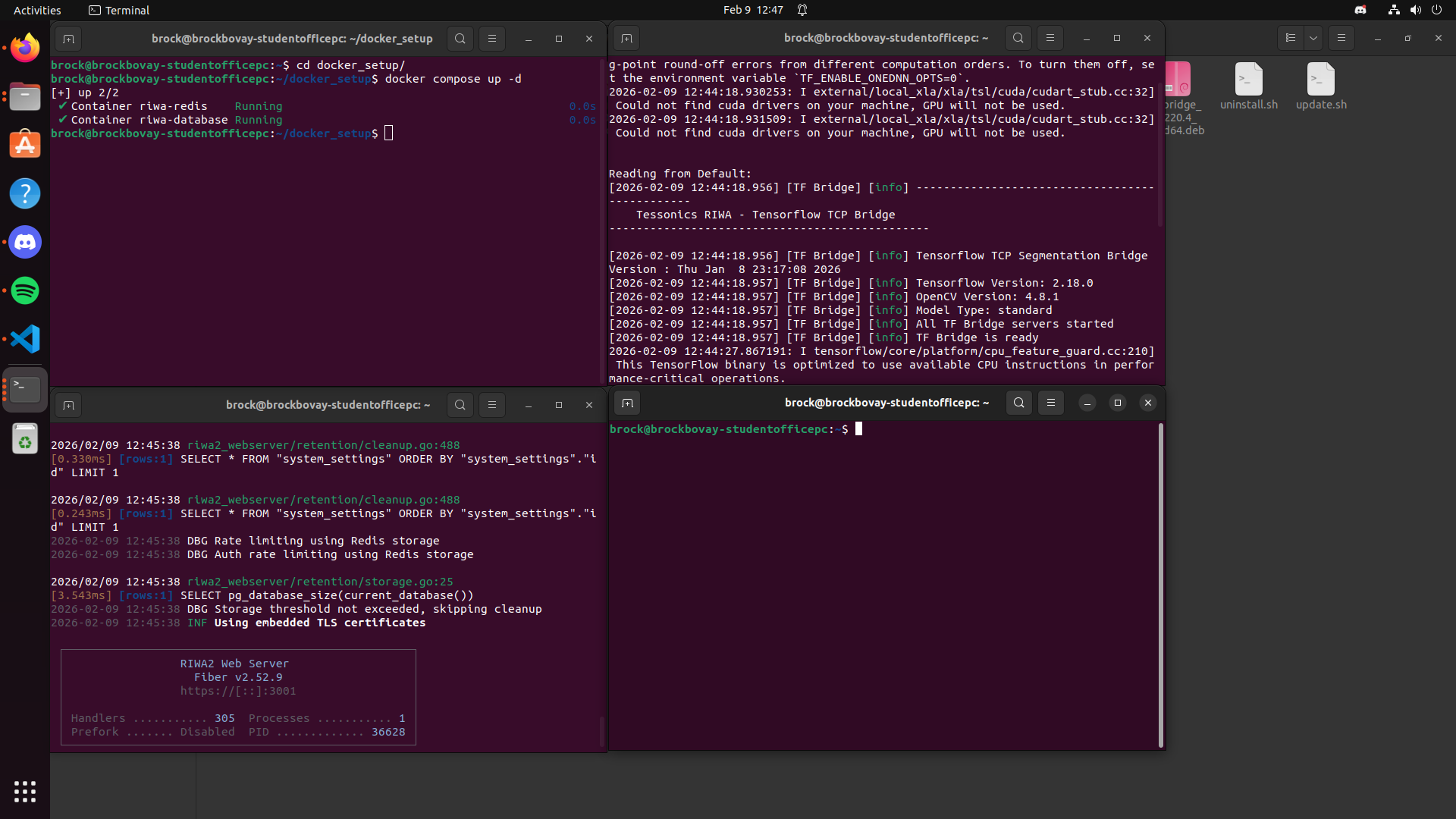
Task: Click the 'SELECT pg_database_size(current_database())' query
Action: tap(327, 595)
